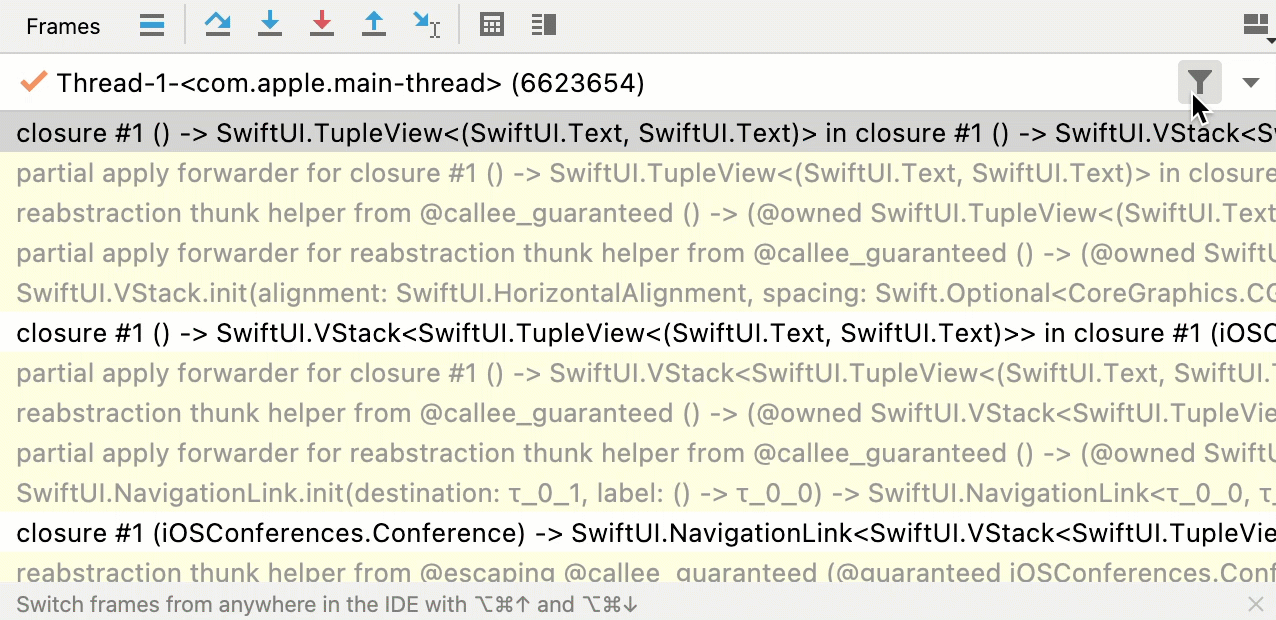Click the Step Into blue arrow
The width and height of the screenshot is (1276, 620).
coord(270,25)
